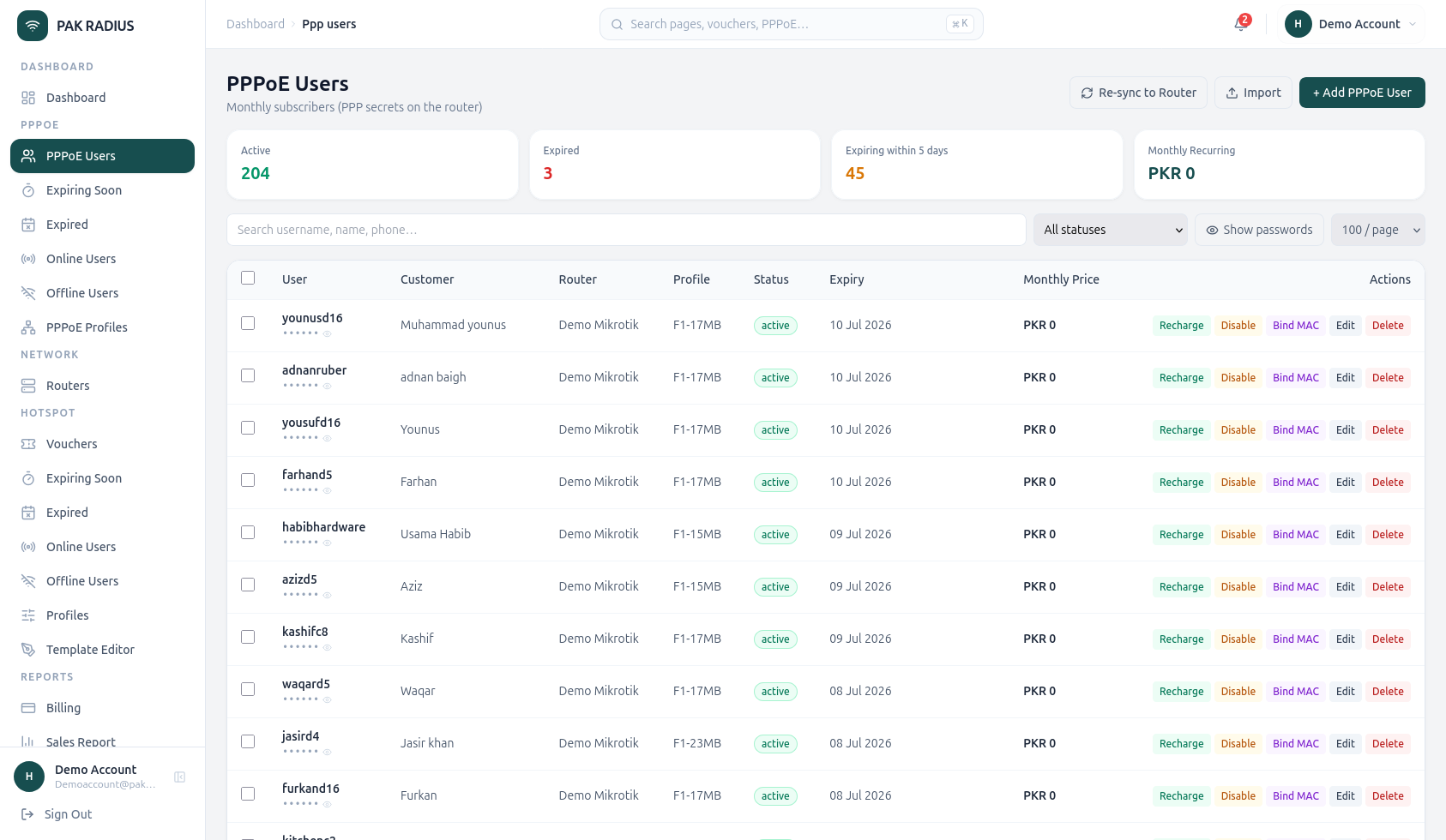Screen dimensions: 1446x840
Task: Click the Demo Account avatar in header
Action: (x=1298, y=24)
